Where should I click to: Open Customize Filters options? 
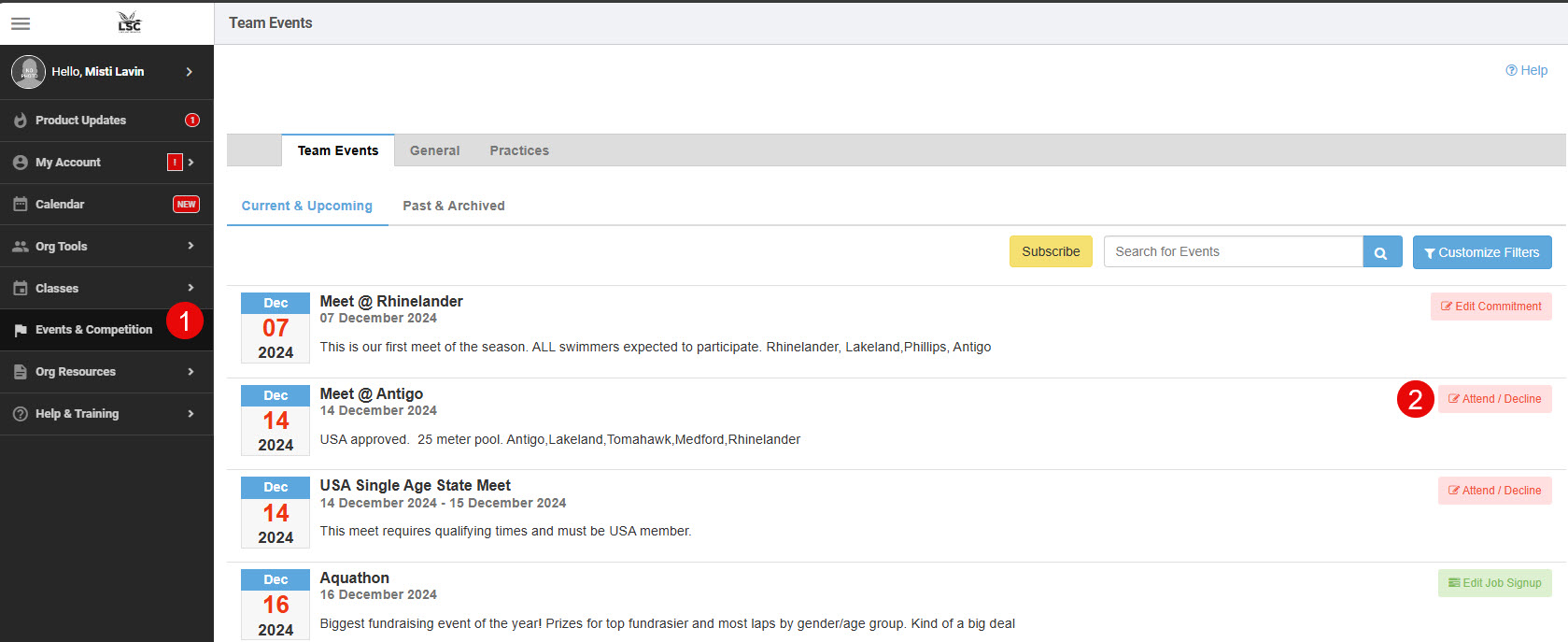(1481, 252)
